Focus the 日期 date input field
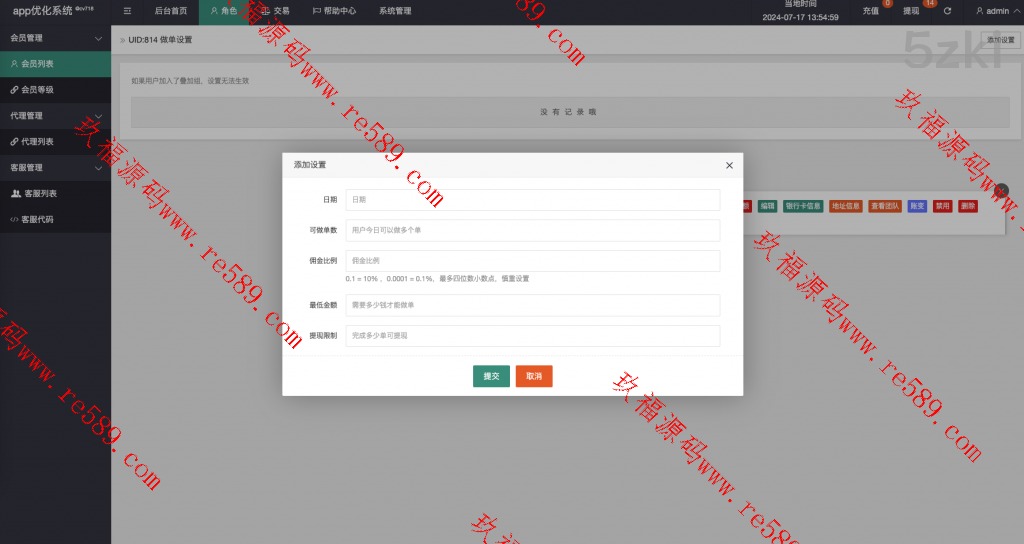 point(533,200)
